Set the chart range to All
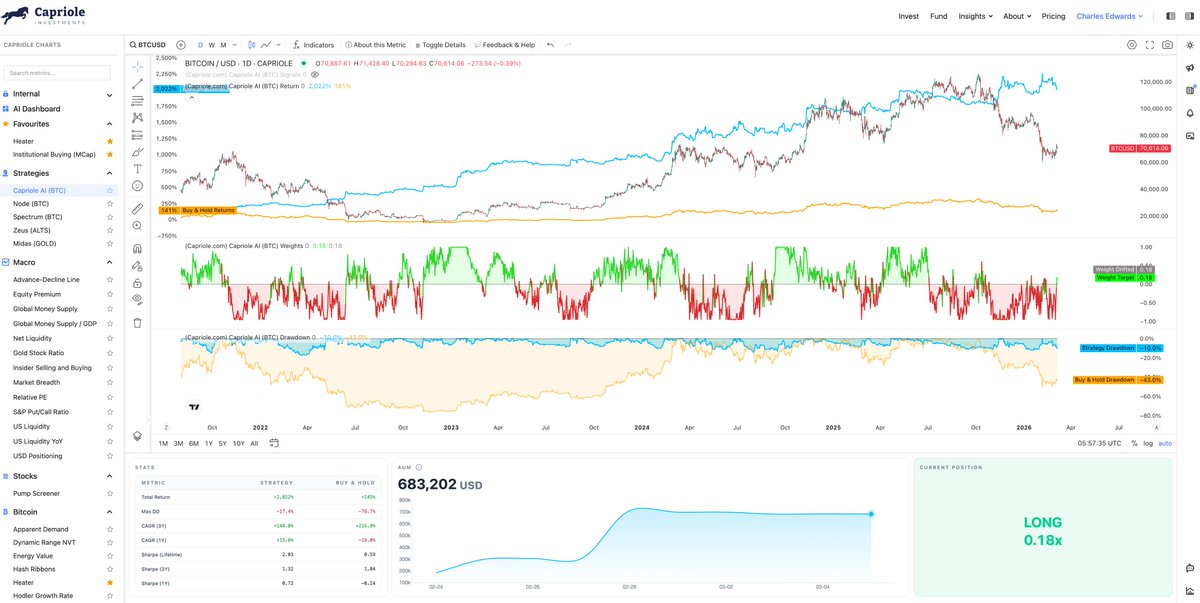The image size is (1200, 603). [x=254, y=443]
